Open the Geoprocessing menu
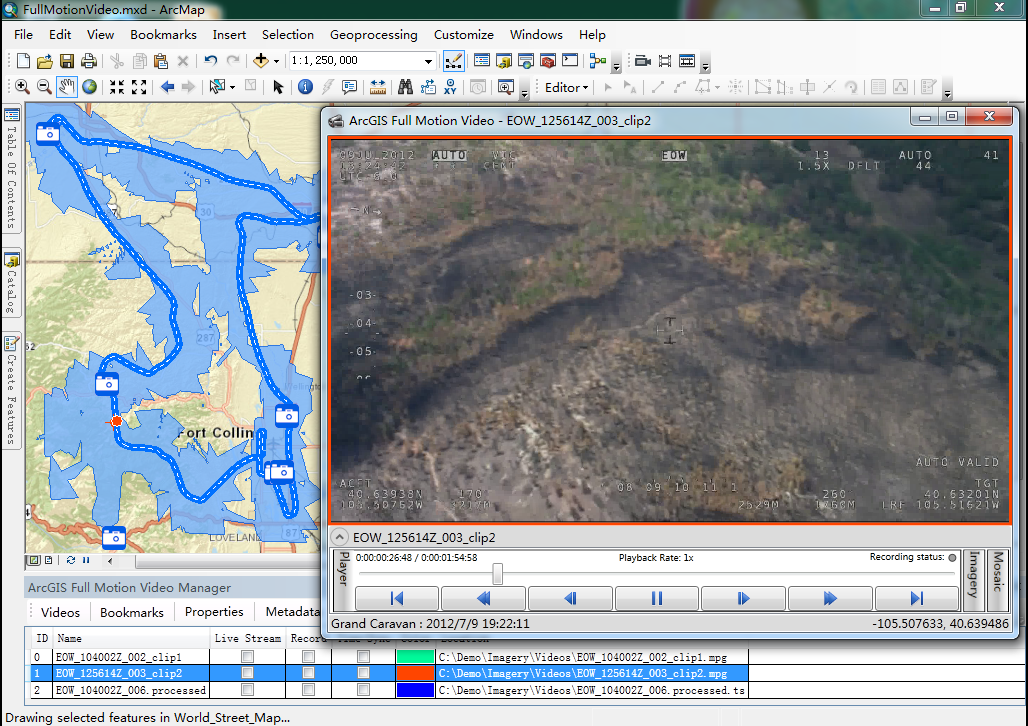This screenshot has width=1028, height=726. point(374,35)
